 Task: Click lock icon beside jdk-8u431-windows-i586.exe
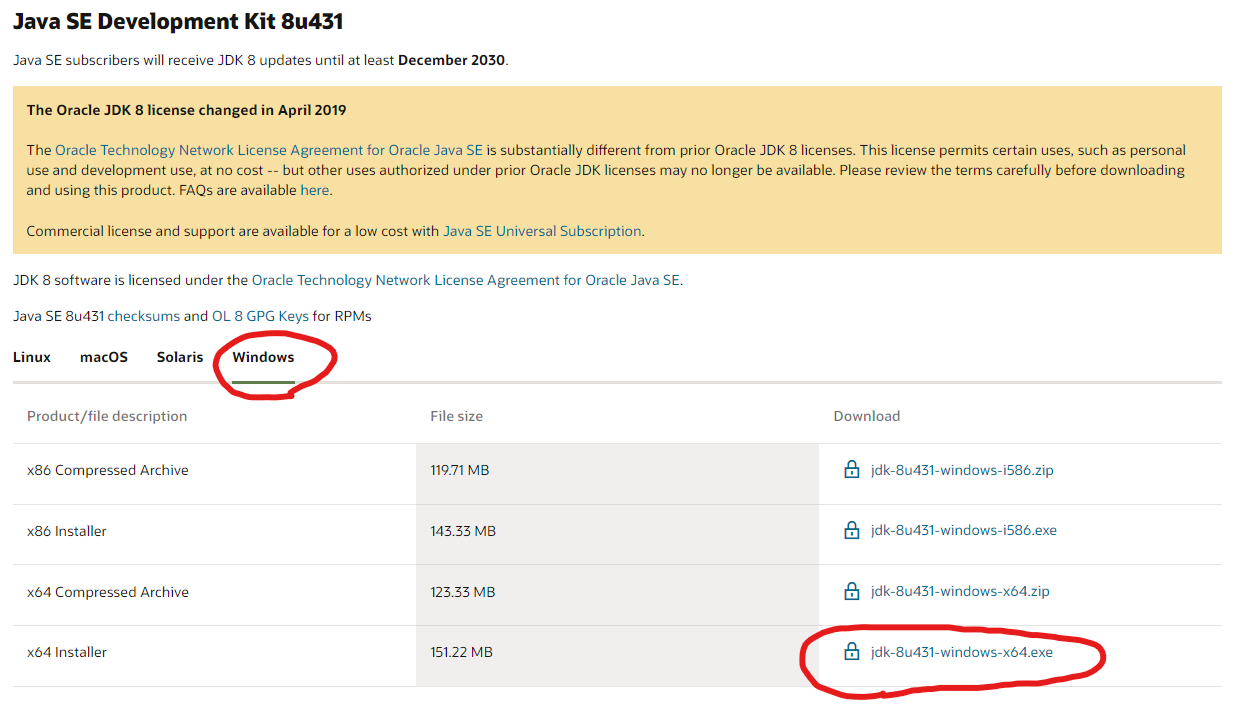pyautogui.click(x=852, y=530)
